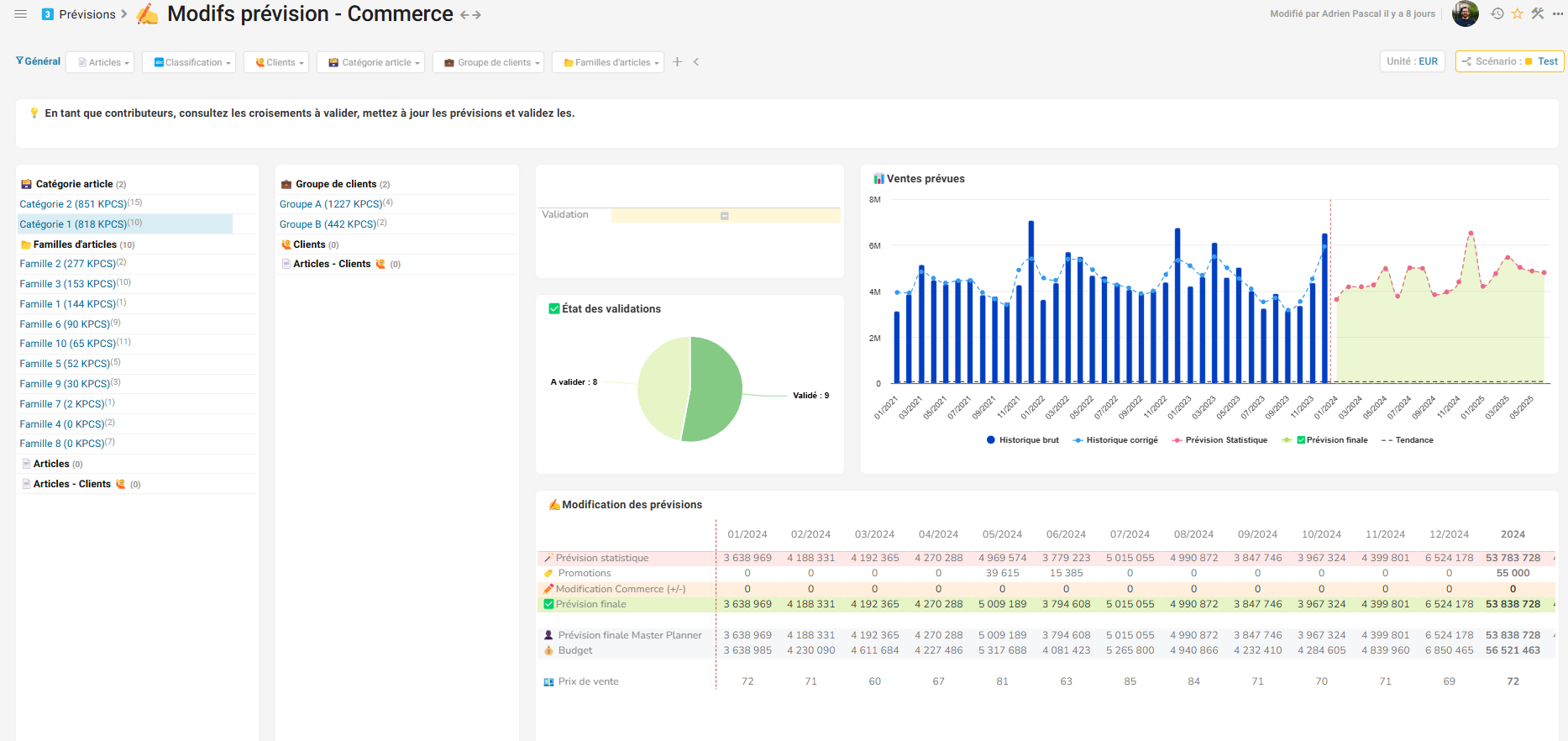Mark the dashboard as favorite with the star
This screenshot has width=1568, height=741.
tap(1517, 13)
